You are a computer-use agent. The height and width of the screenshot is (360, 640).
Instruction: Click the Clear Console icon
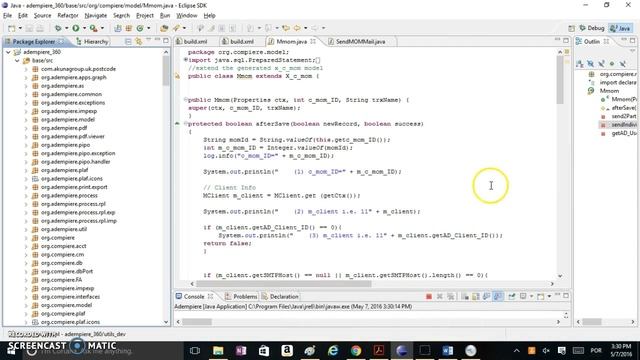pos(465,296)
